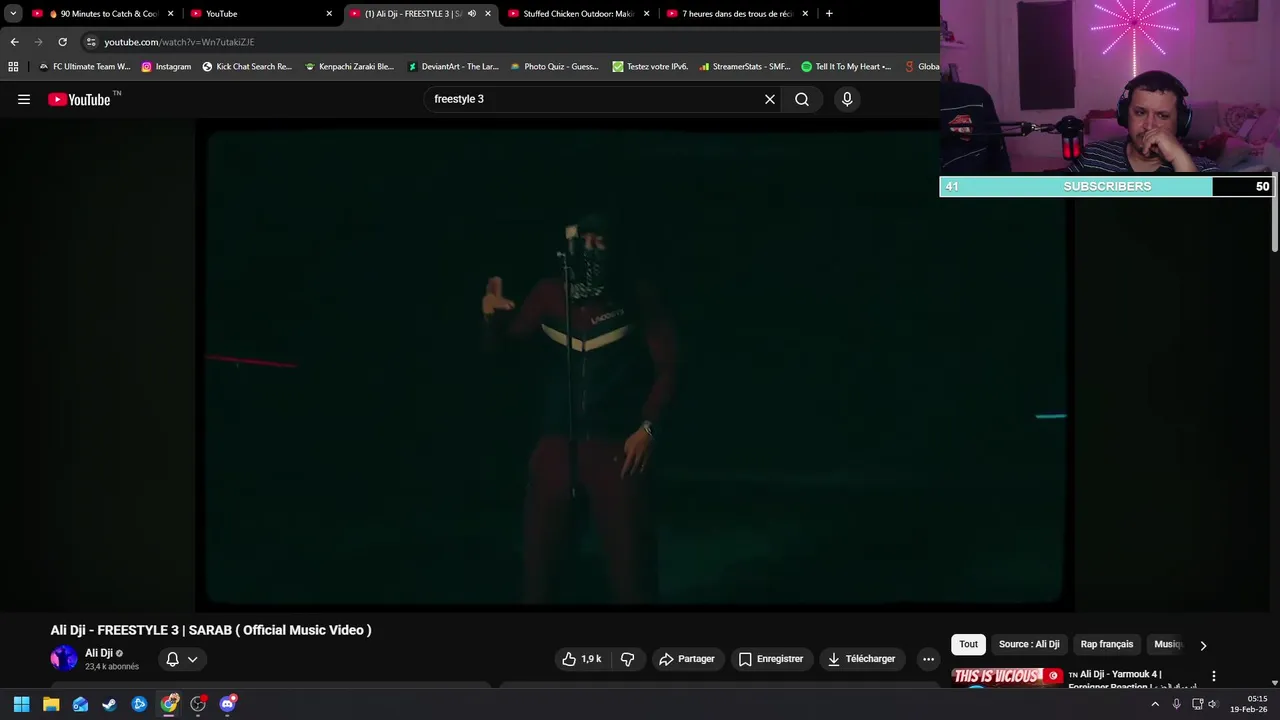Viewport: 1280px width, 720px height.
Task: Like the video with thumbs up
Action: (x=581, y=659)
